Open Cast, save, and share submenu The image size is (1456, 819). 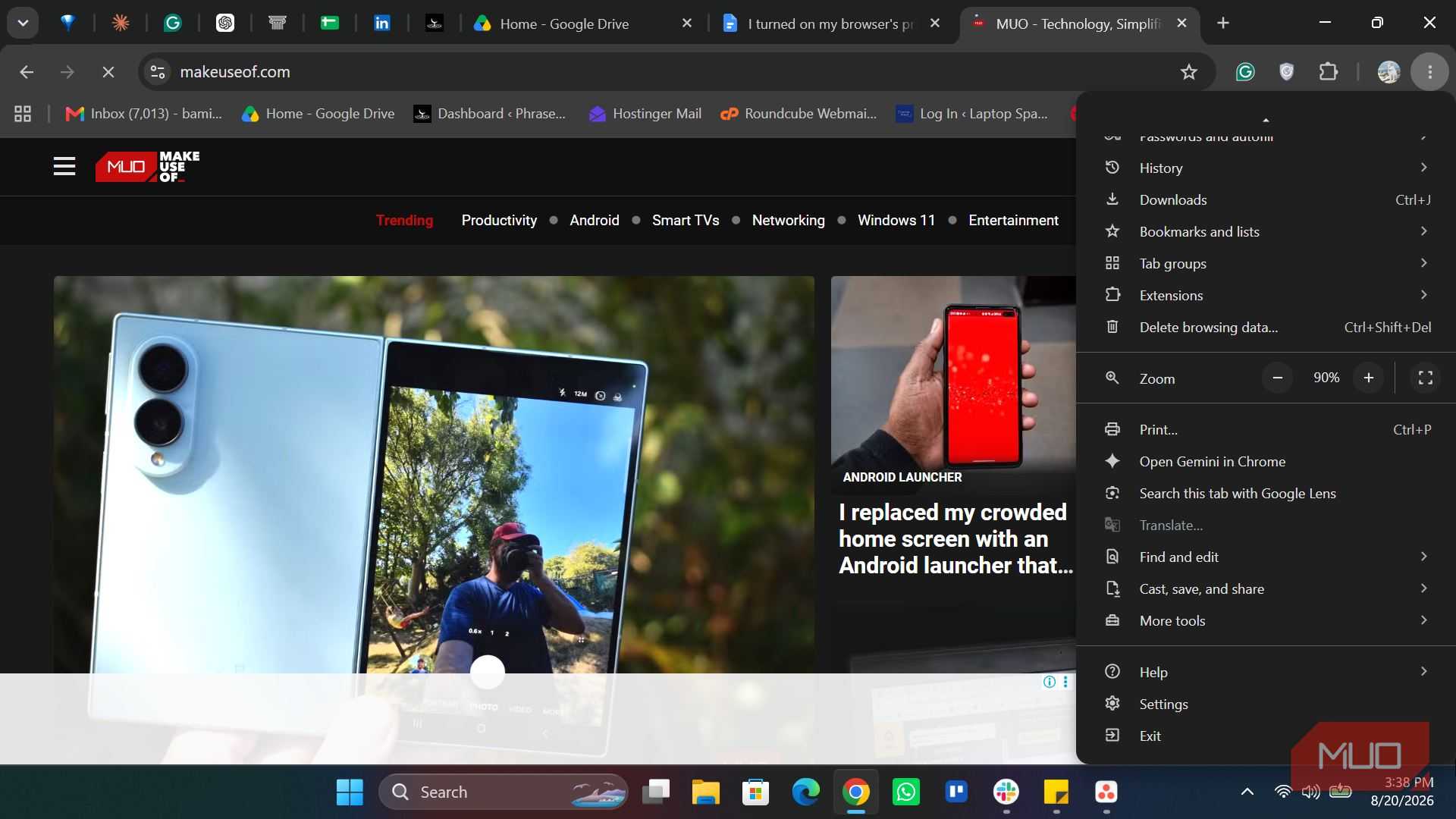coord(1266,588)
